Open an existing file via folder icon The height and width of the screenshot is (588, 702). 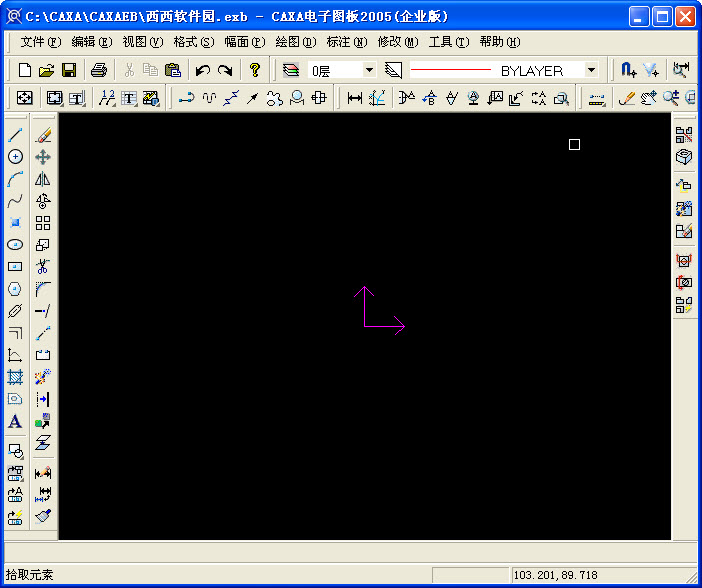(x=47, y=70)
